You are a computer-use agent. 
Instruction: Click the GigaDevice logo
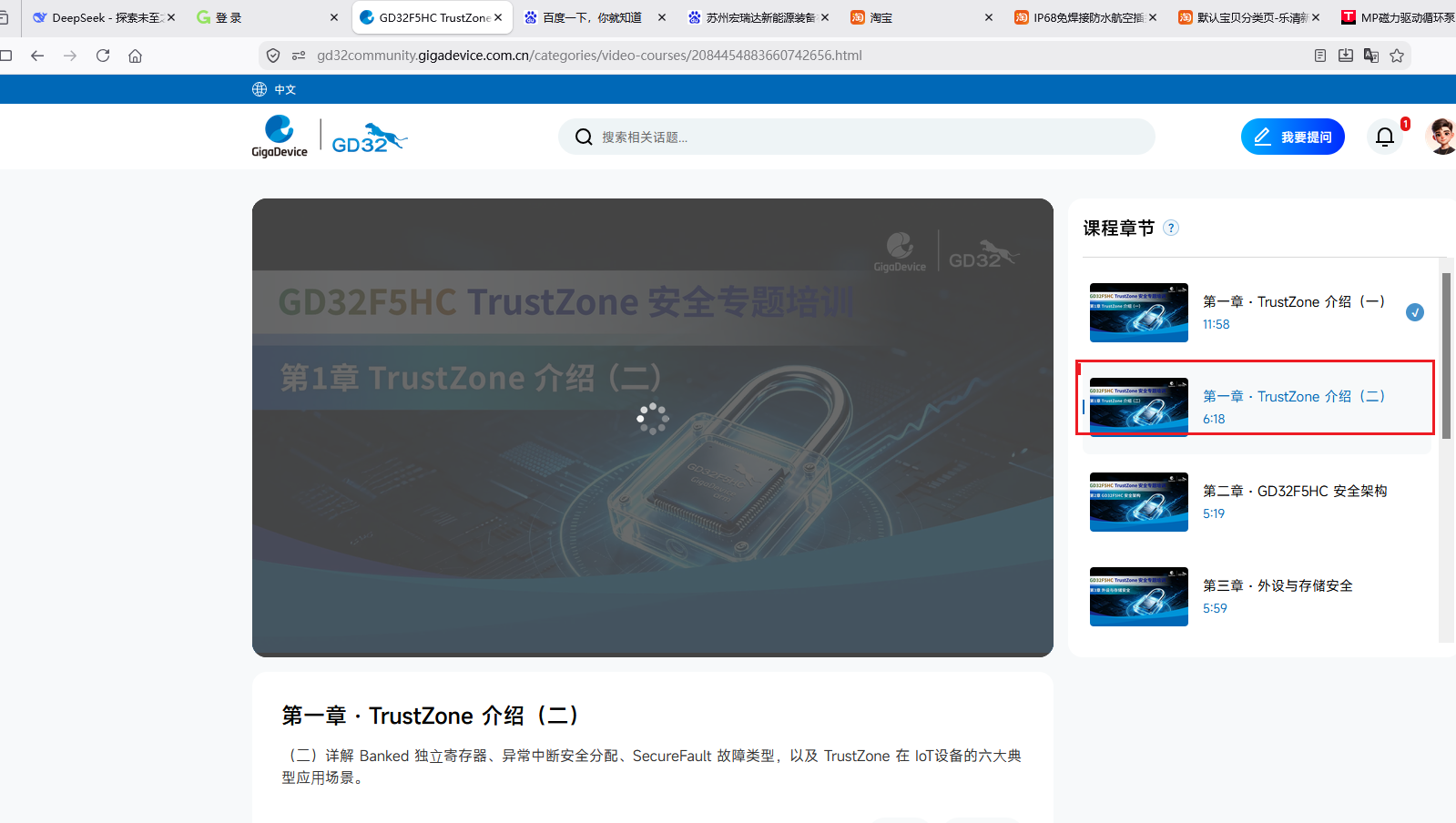point(280,137)
